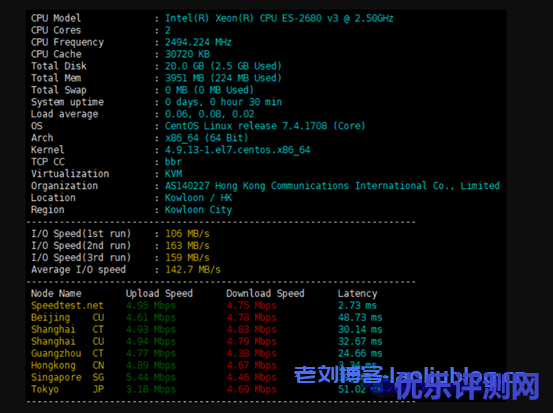Click the Average I/O speed 142.7 MB/s
The height and width of the screenshot is (413, 553).
click(193, 270)
